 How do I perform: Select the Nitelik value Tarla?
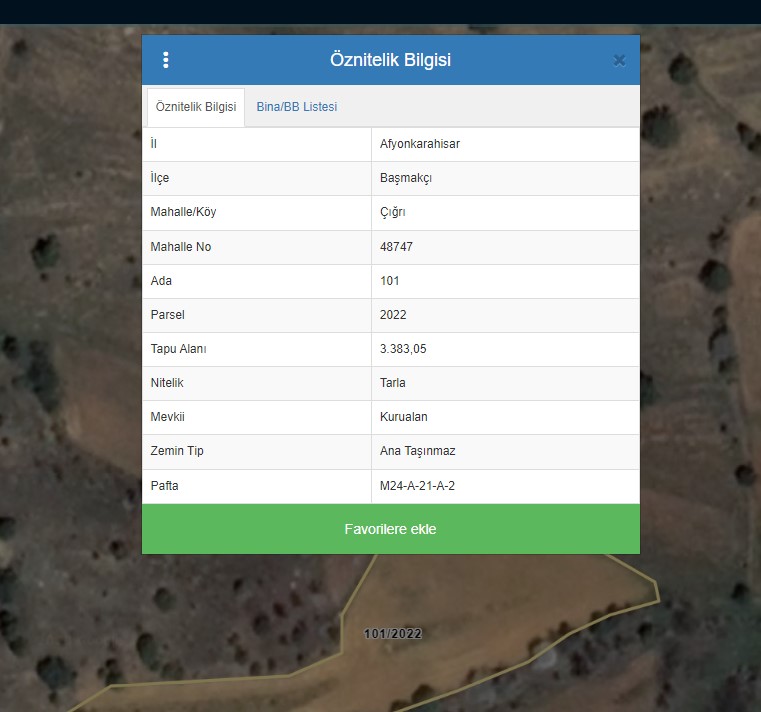click(393, 383)
